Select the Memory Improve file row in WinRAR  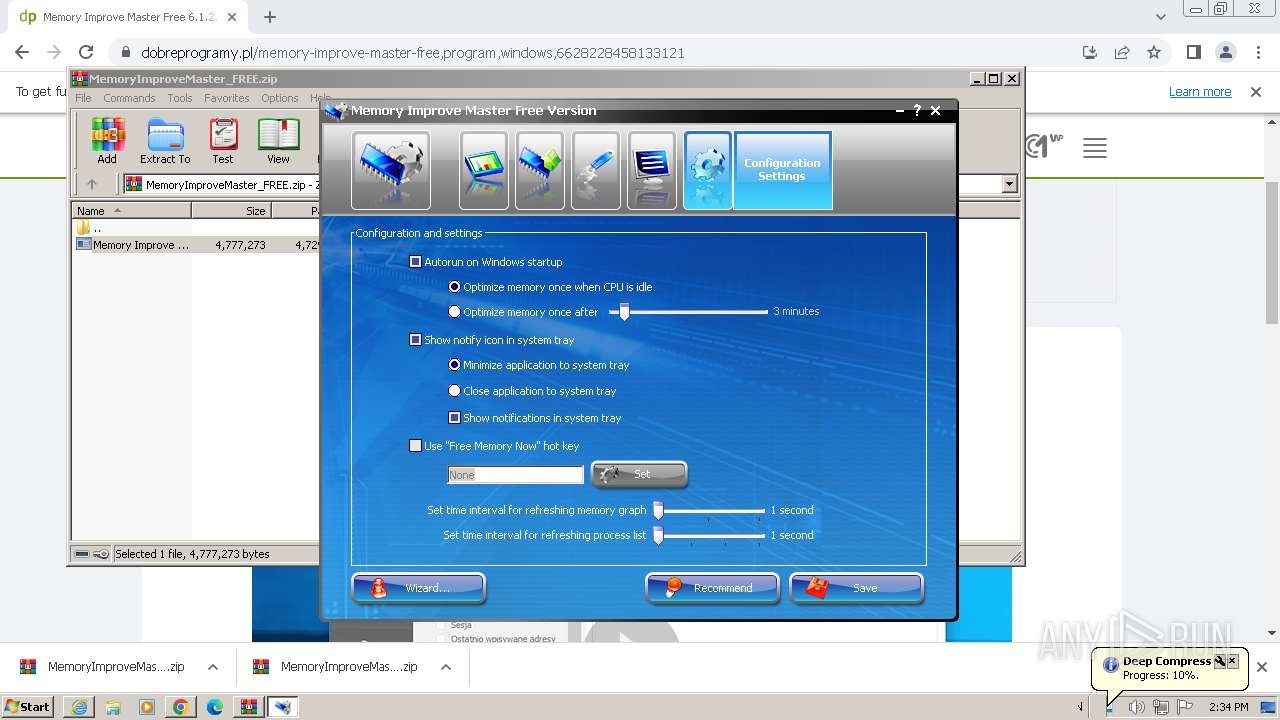click(x=196, y=245)
